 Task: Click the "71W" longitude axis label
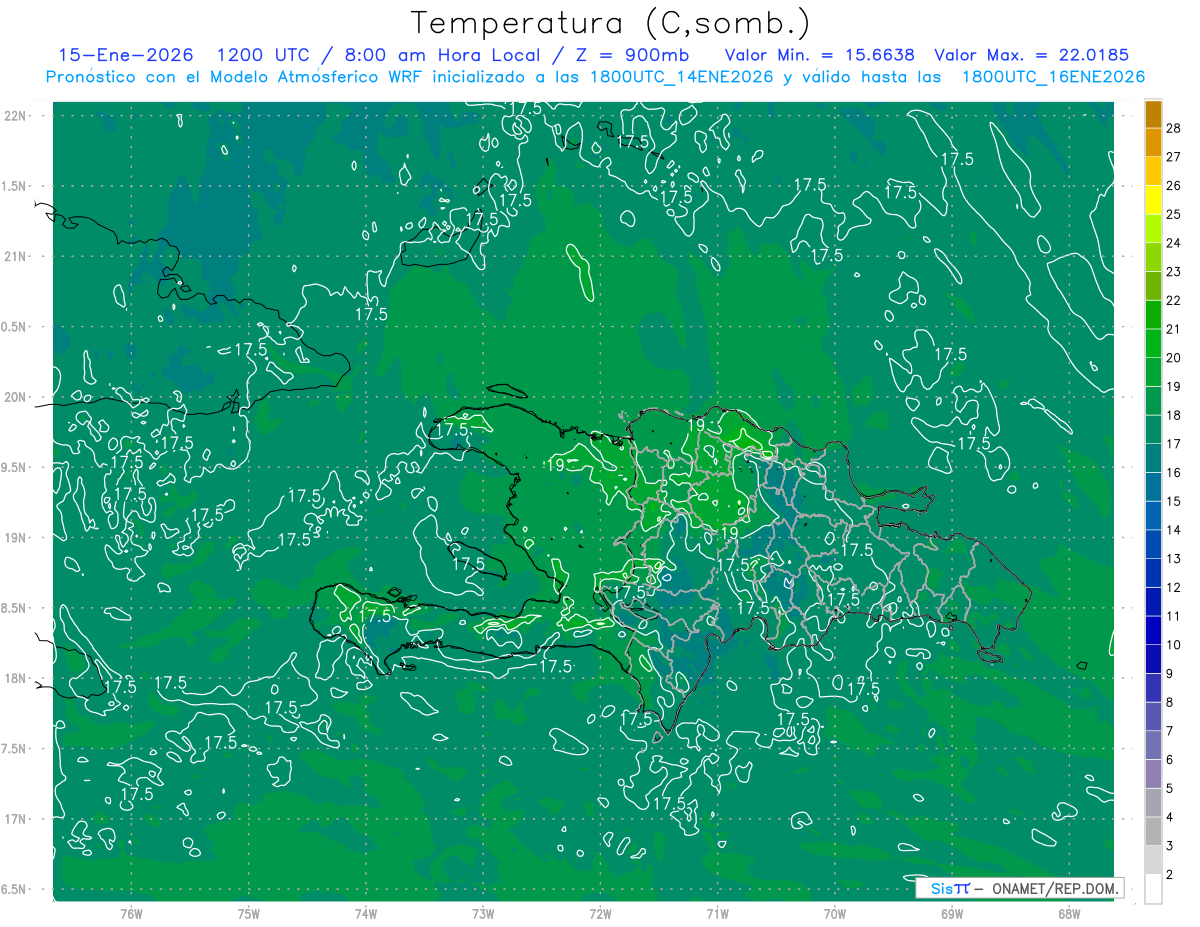717,913
